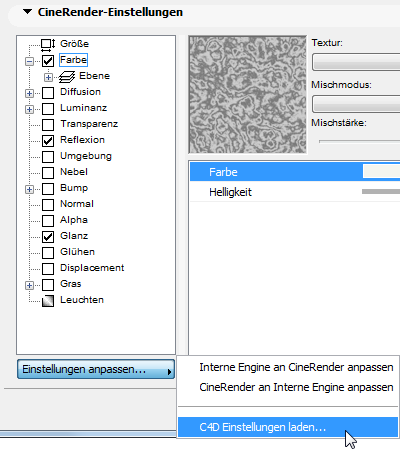The height and width of the screenshot is (451, 400).
Task: Expand the Luminanz tree node
Action: pos(29,109)
